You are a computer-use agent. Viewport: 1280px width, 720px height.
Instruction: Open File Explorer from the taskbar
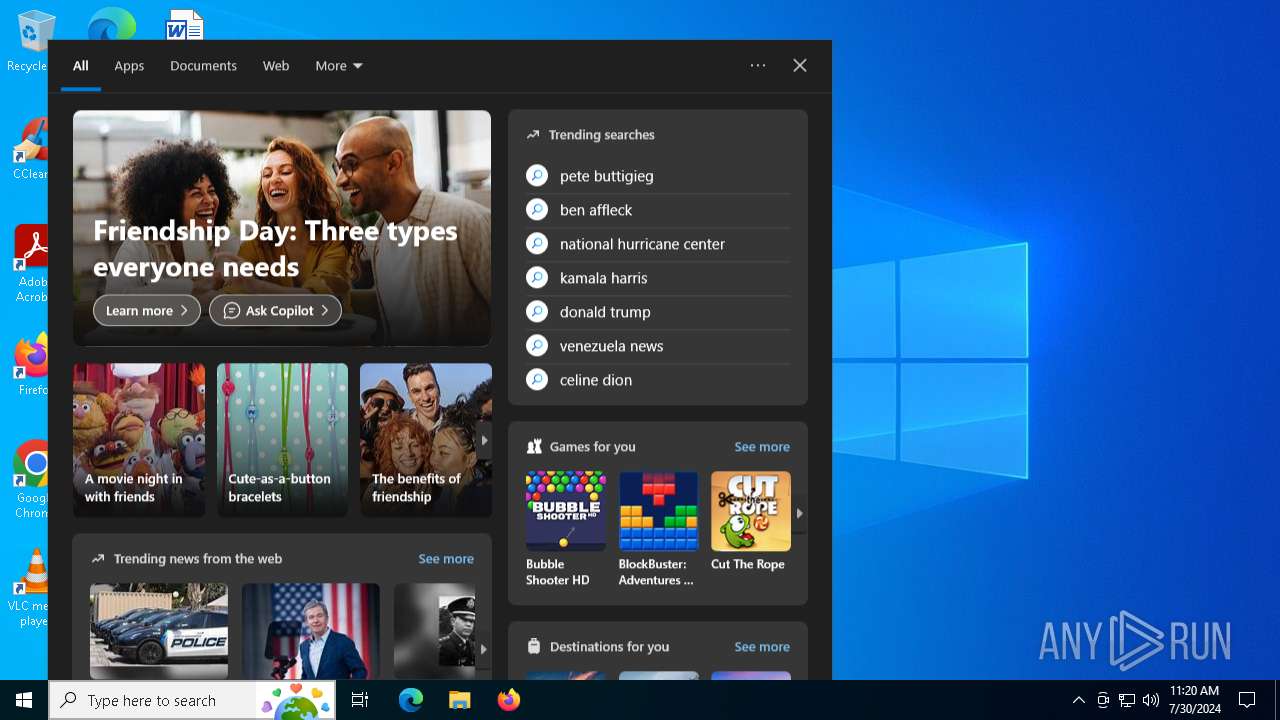pyautogui.click(x=459, y=700)
